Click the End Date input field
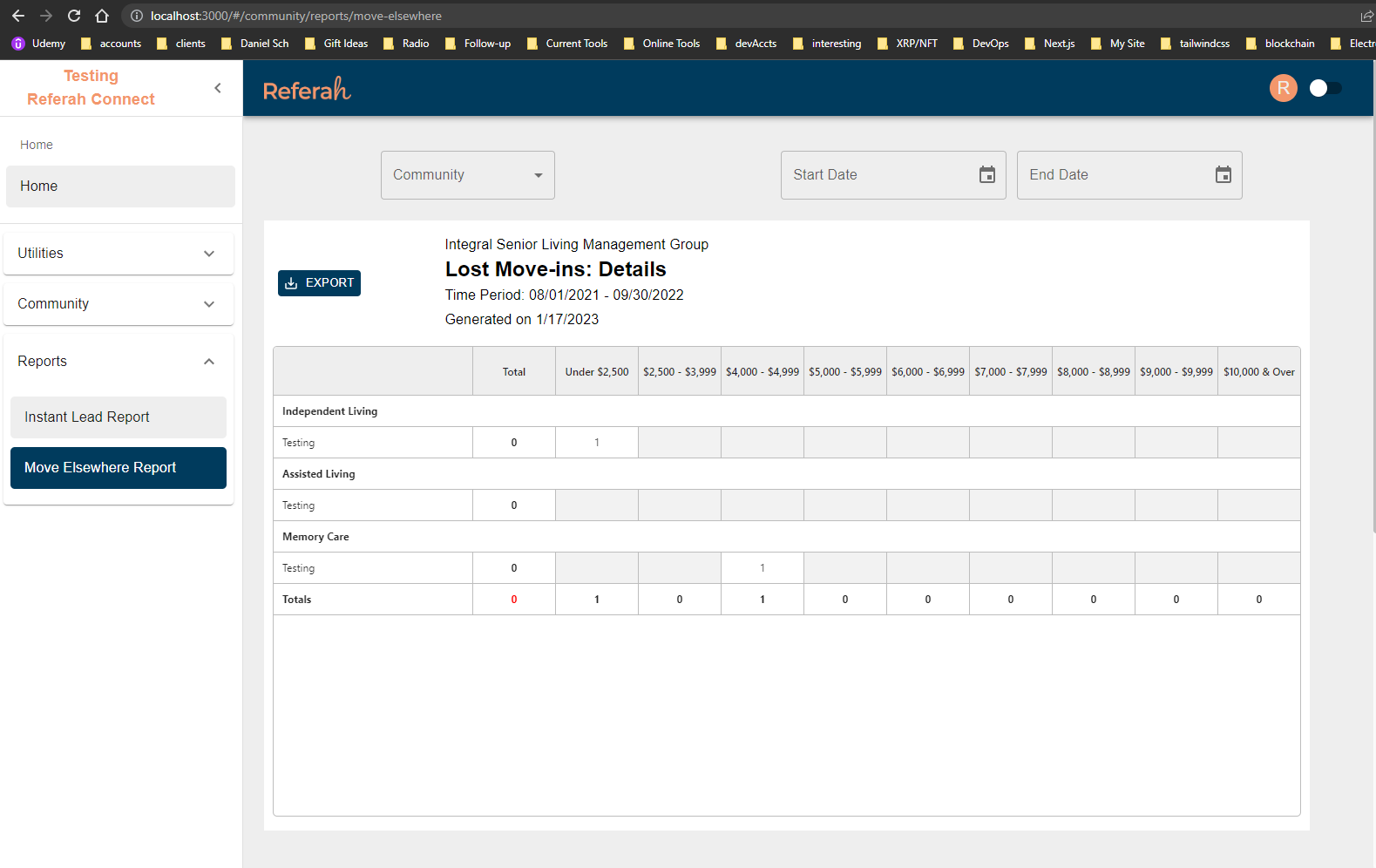This screenshot has width=1376, height=868. coord(1129,175)
